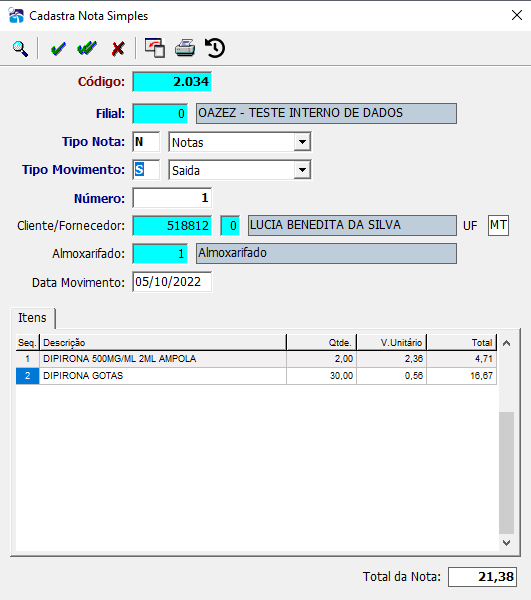Select row DIPIRONA 500MG/ML 2ML AMPOLA
This screenshot has height=600, width=531.
pos(256,359)
